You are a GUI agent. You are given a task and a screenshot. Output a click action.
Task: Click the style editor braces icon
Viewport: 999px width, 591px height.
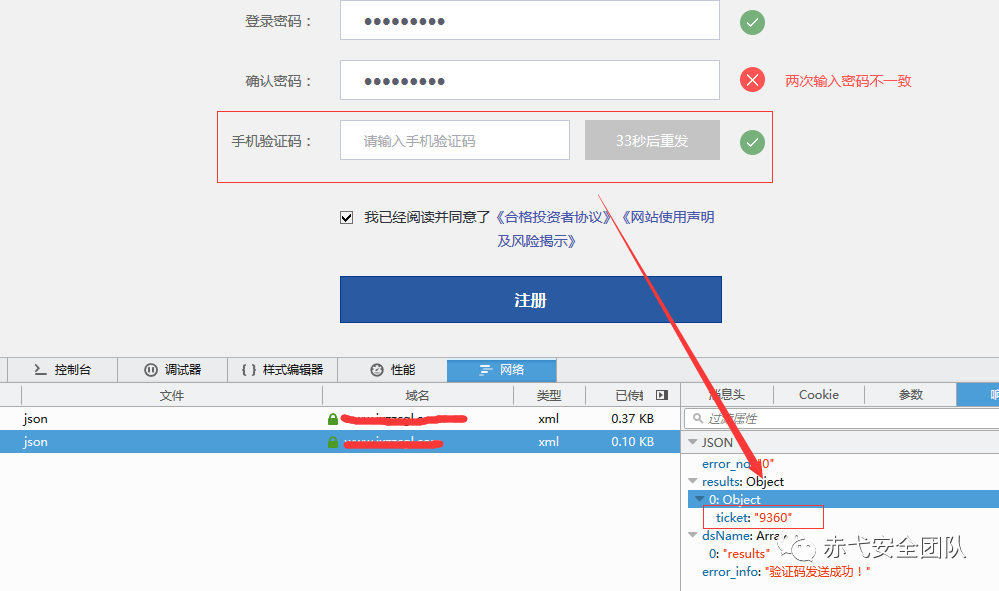point(249,369)
